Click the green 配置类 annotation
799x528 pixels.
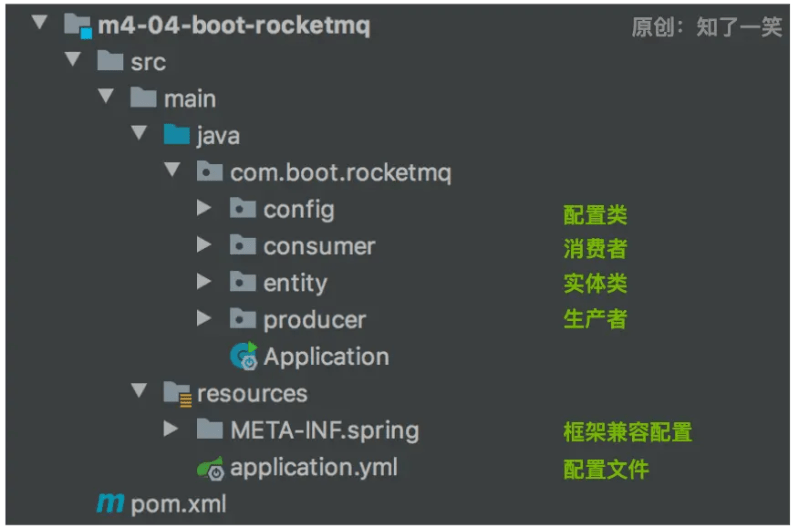(595, 215)
